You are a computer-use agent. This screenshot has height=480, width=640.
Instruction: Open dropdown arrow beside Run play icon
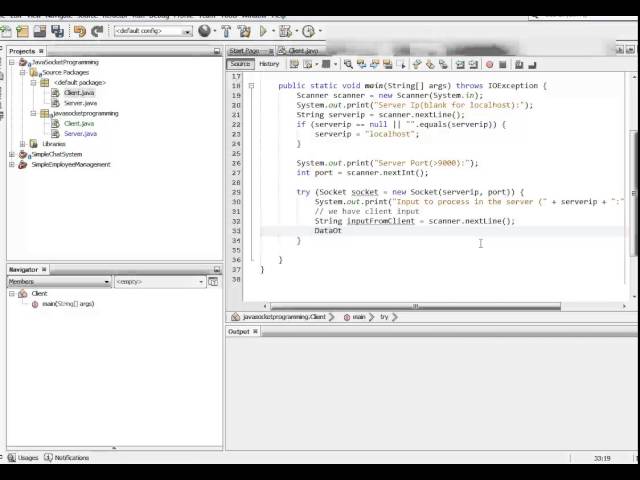(x=273, y=31)
